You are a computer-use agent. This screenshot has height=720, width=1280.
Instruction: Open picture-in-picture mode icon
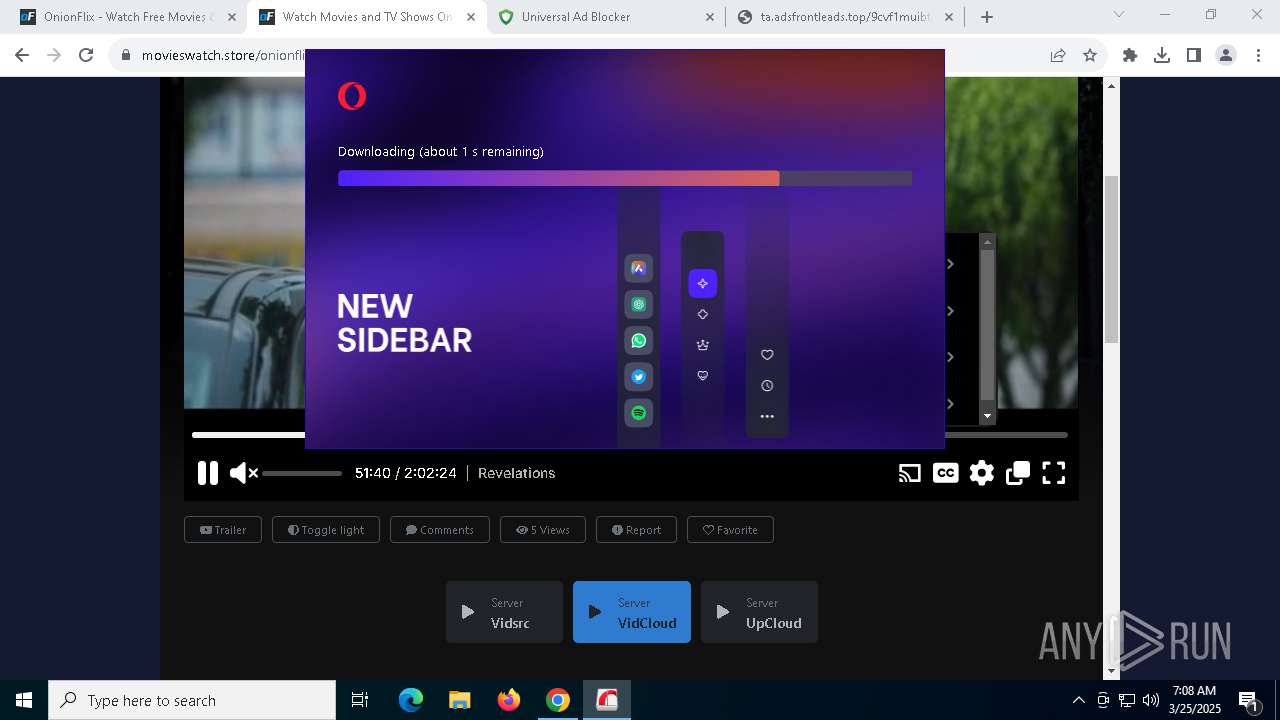[1018, 473]
